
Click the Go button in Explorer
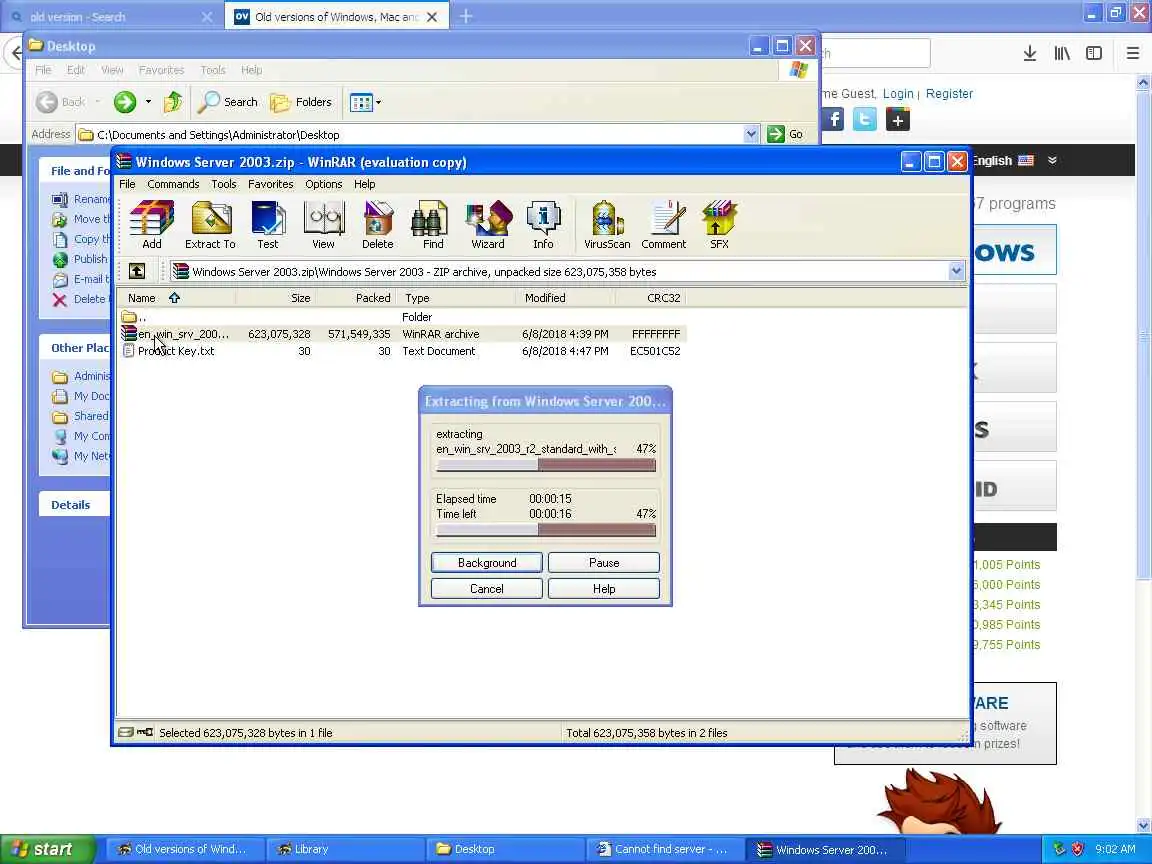coord(786,134)
